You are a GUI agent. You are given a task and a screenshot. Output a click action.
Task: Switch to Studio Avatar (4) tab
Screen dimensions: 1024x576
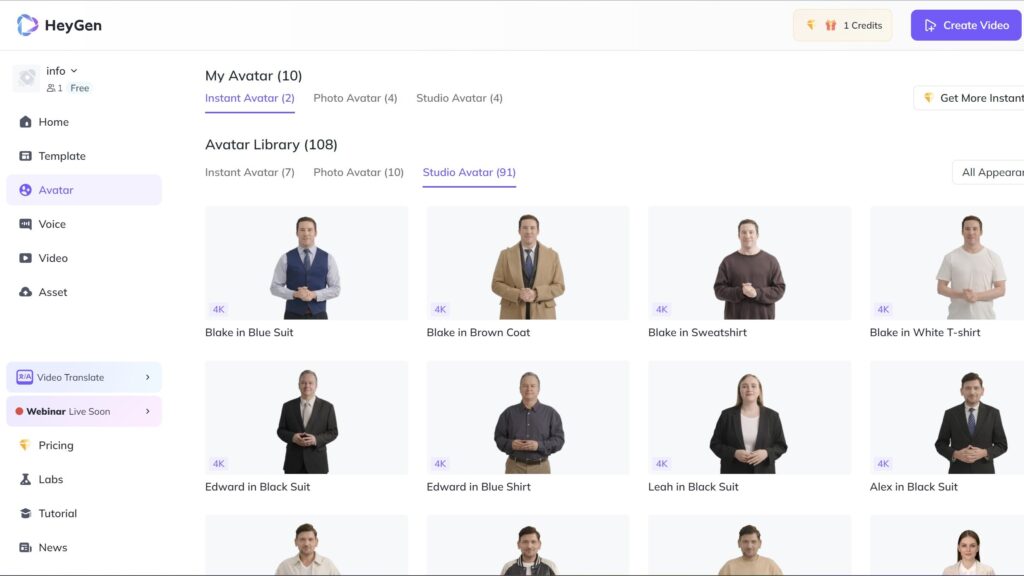459,98
